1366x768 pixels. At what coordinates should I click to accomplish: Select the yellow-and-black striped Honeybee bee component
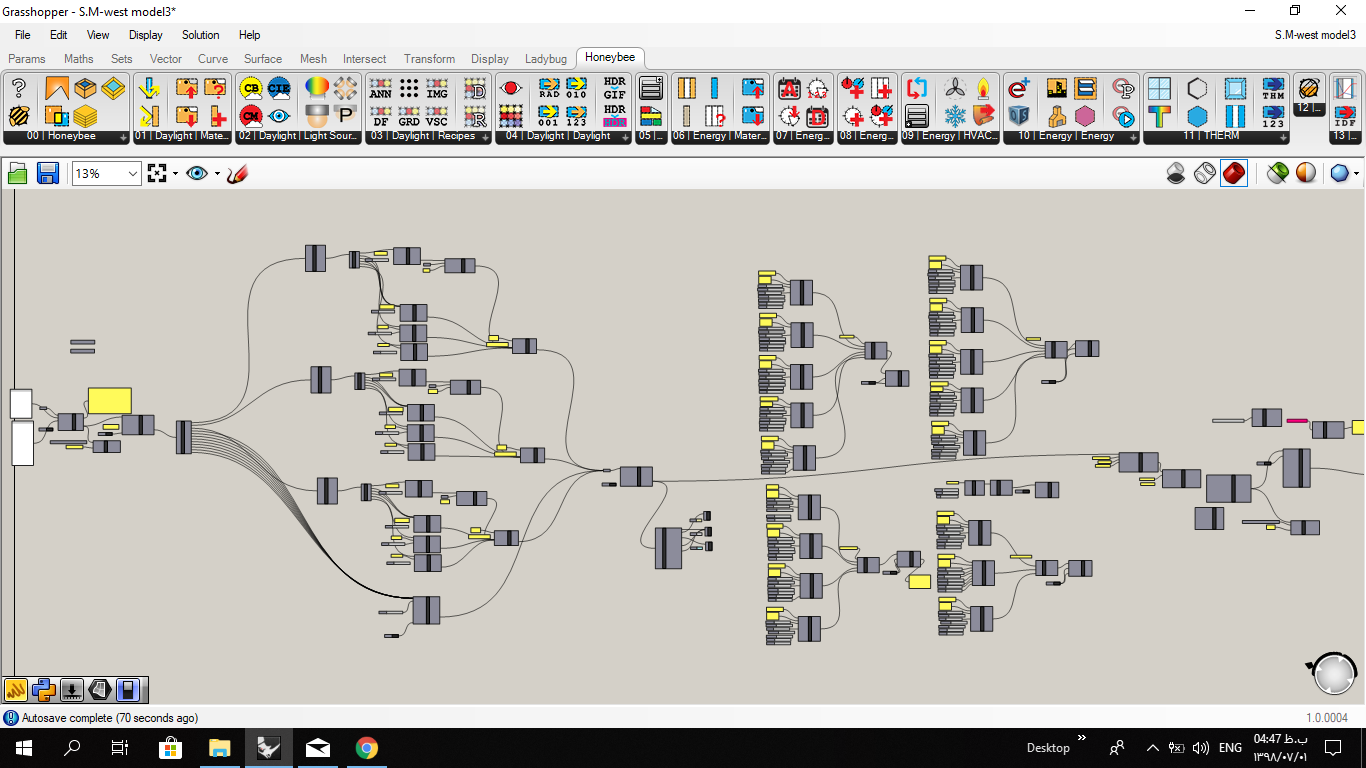[x=18, y=116]
